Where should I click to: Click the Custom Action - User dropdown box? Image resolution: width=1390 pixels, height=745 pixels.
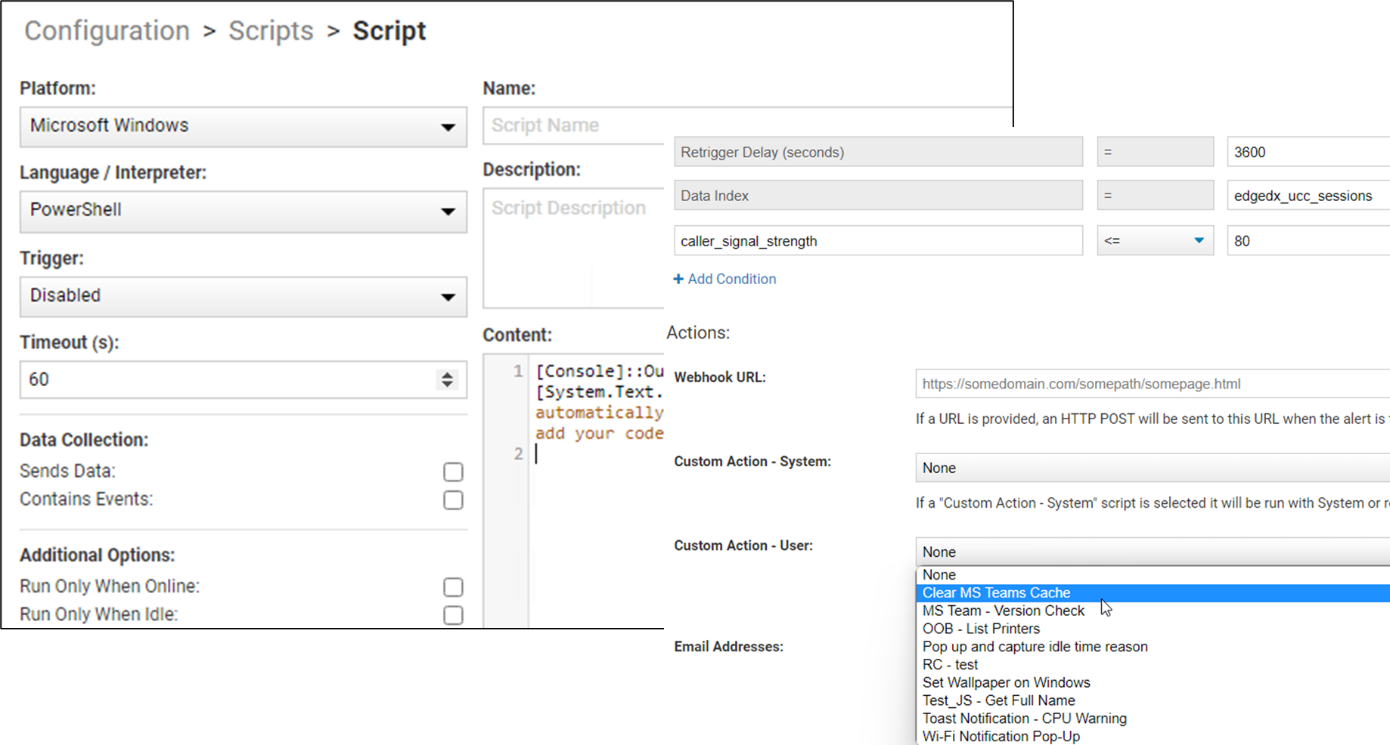[1153, 552]
